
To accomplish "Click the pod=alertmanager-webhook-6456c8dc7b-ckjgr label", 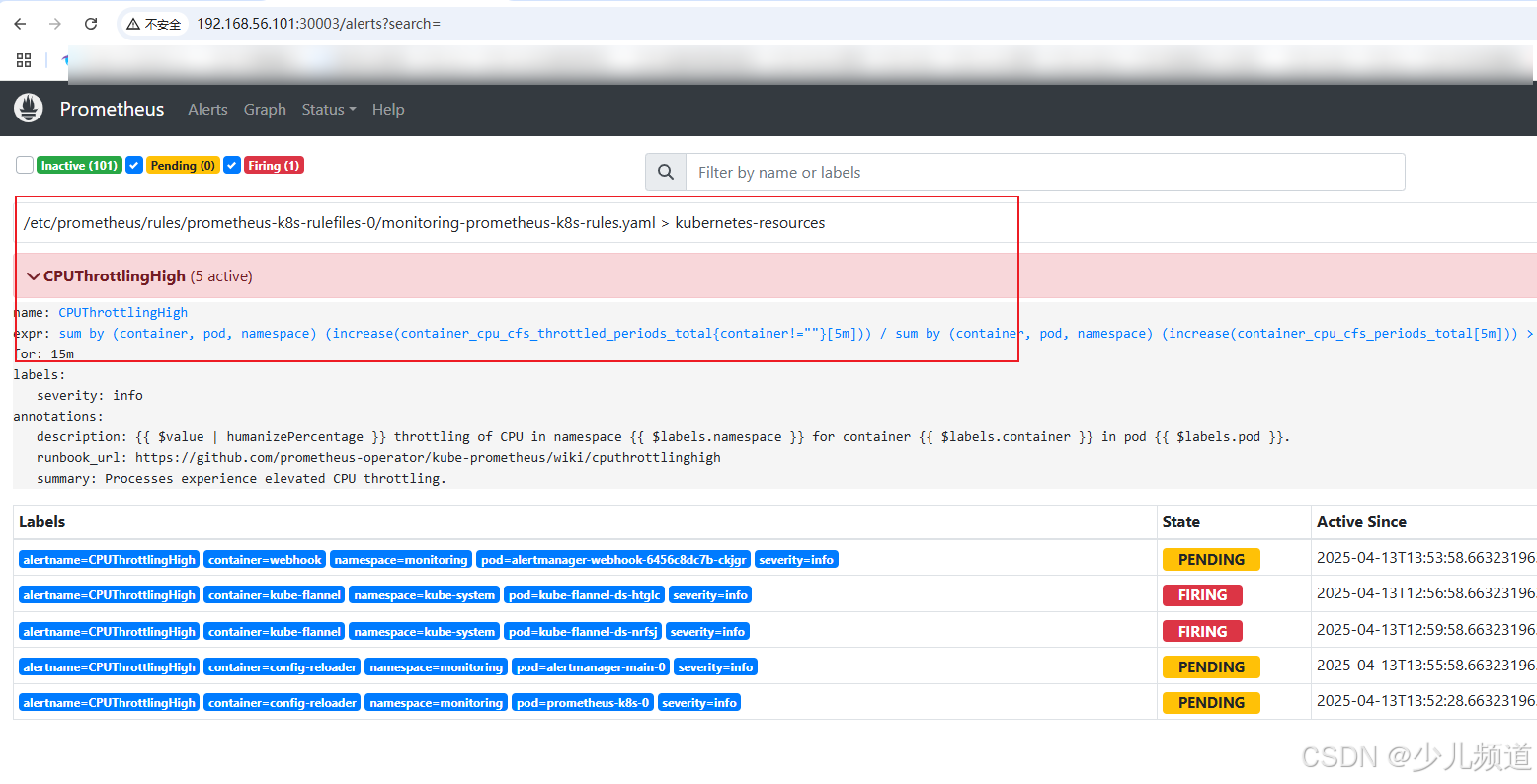I will point(613,560).
